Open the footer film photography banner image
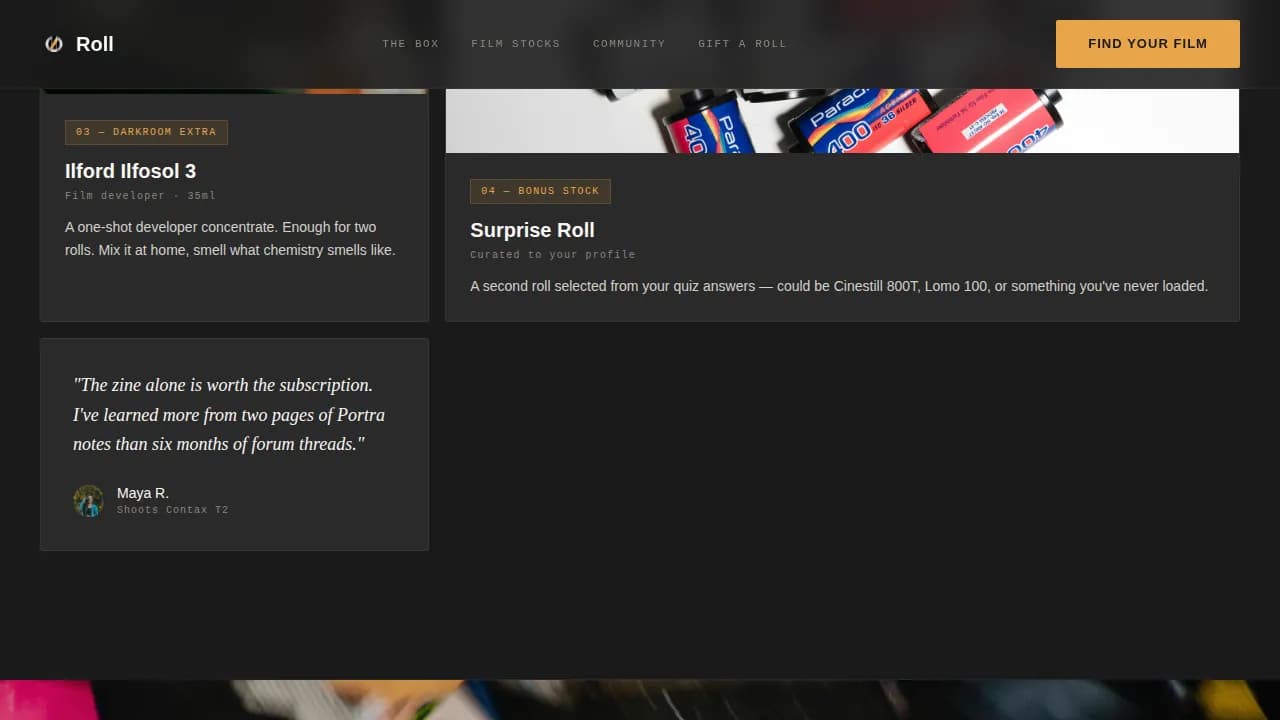 [640, 700]
